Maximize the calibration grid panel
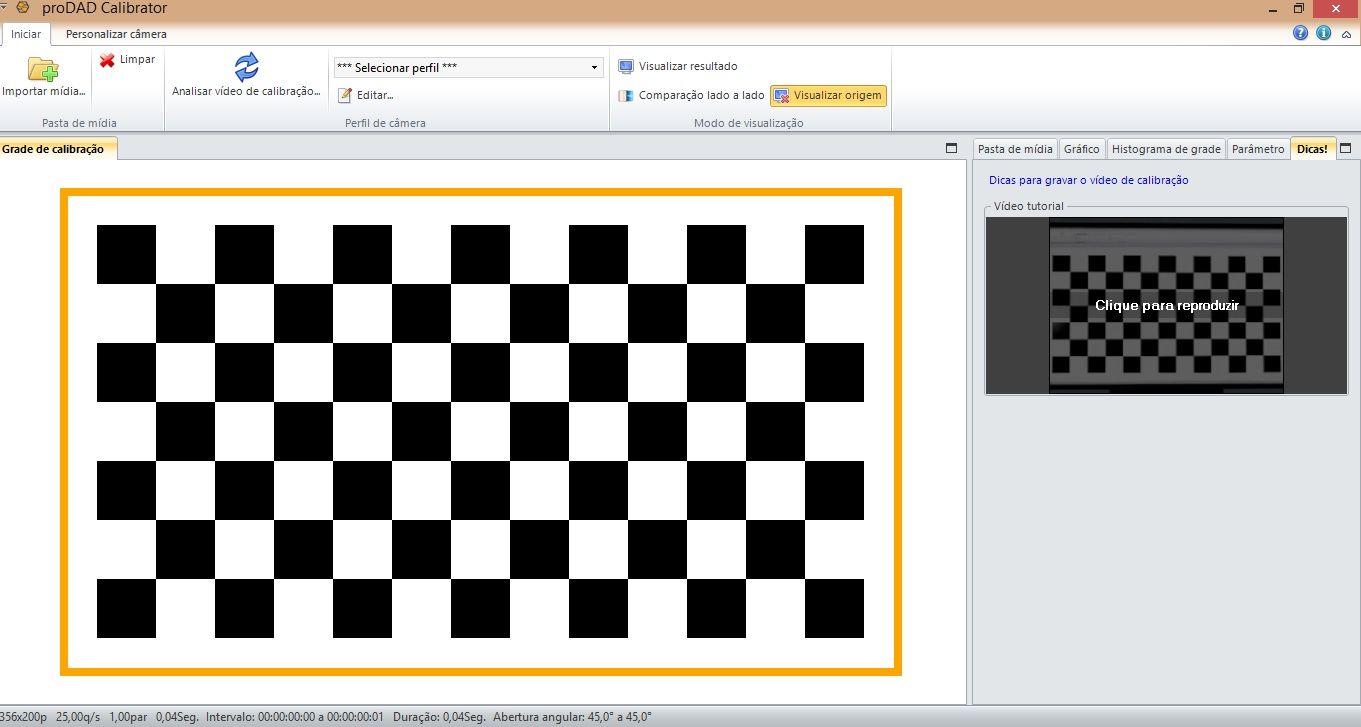Viewport: 1361px width, 727px height. [x=951, y=148]
